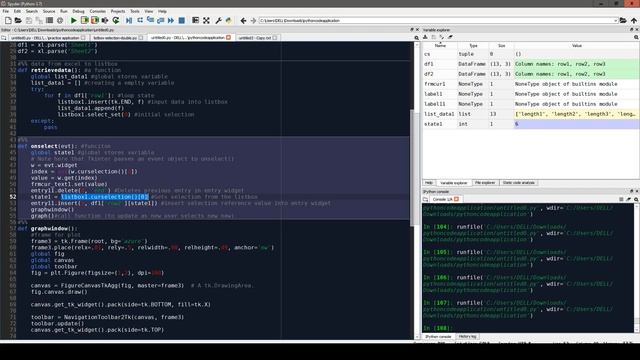Go forward with the right arrow icon
Viewport: 640px width, 360px height.
[x=253, y=20]
